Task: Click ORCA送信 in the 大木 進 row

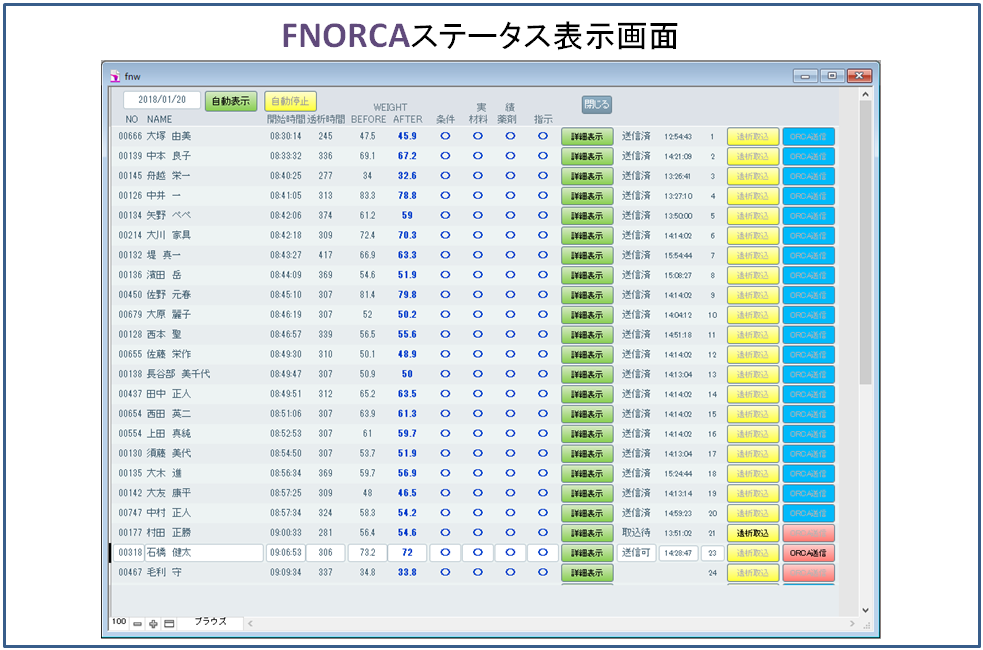Action: click(x=808, y=474)
